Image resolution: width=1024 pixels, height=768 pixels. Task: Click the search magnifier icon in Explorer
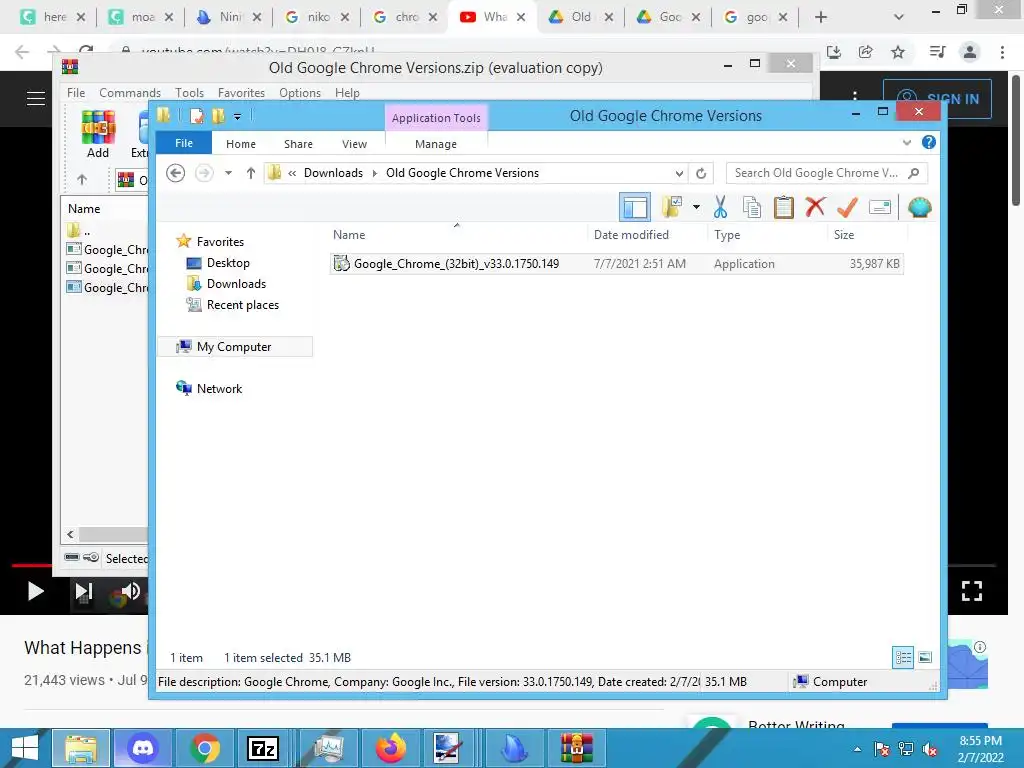(914, 173)
